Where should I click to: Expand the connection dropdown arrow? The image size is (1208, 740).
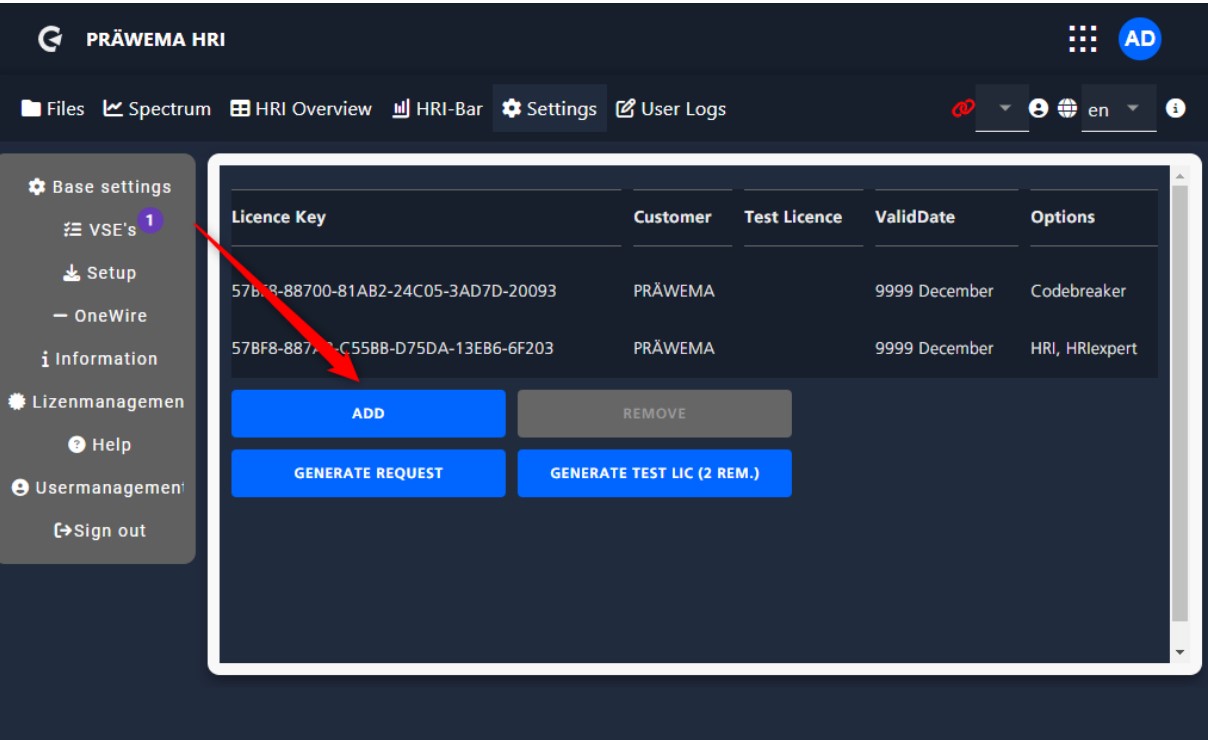1005,108
